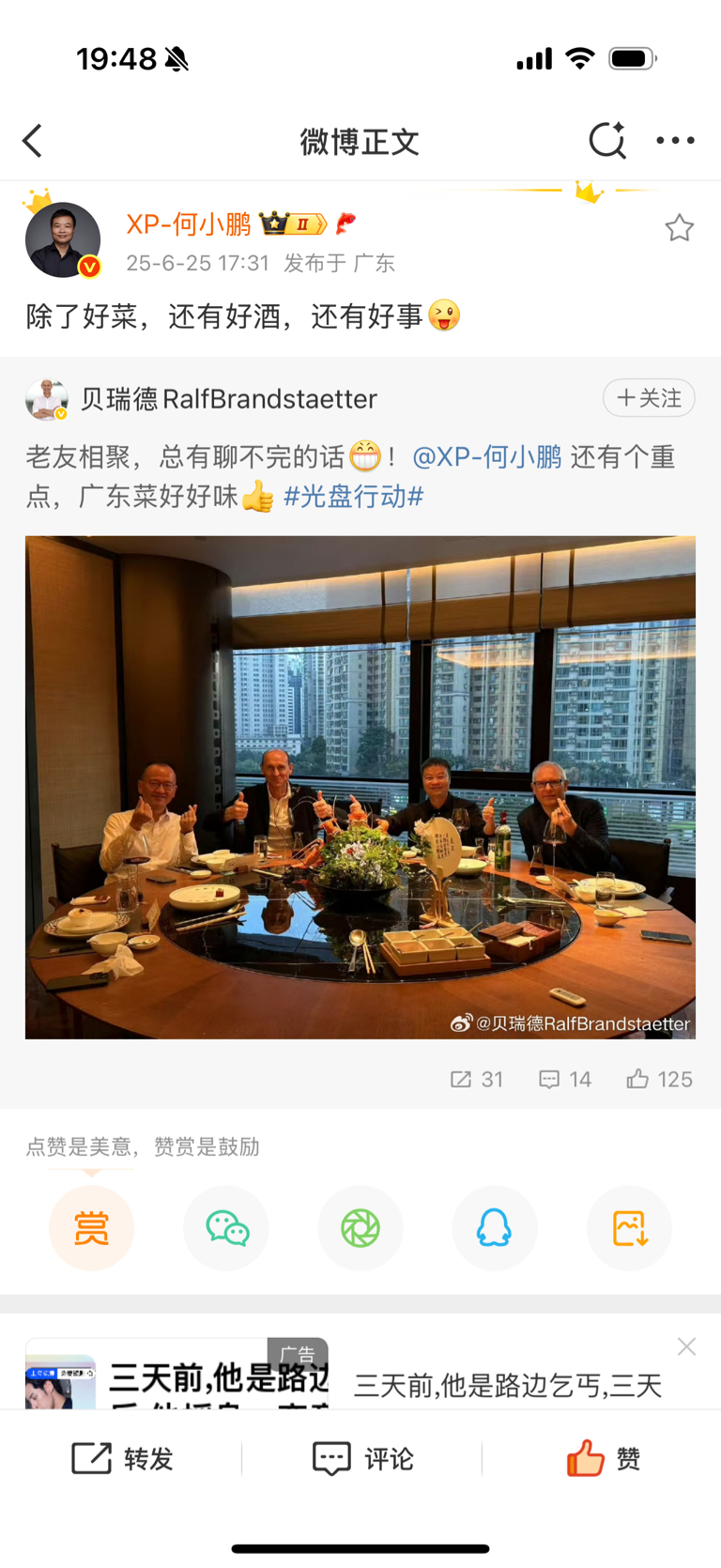Share to WeChat with green icon

(x=226, y=1228)
